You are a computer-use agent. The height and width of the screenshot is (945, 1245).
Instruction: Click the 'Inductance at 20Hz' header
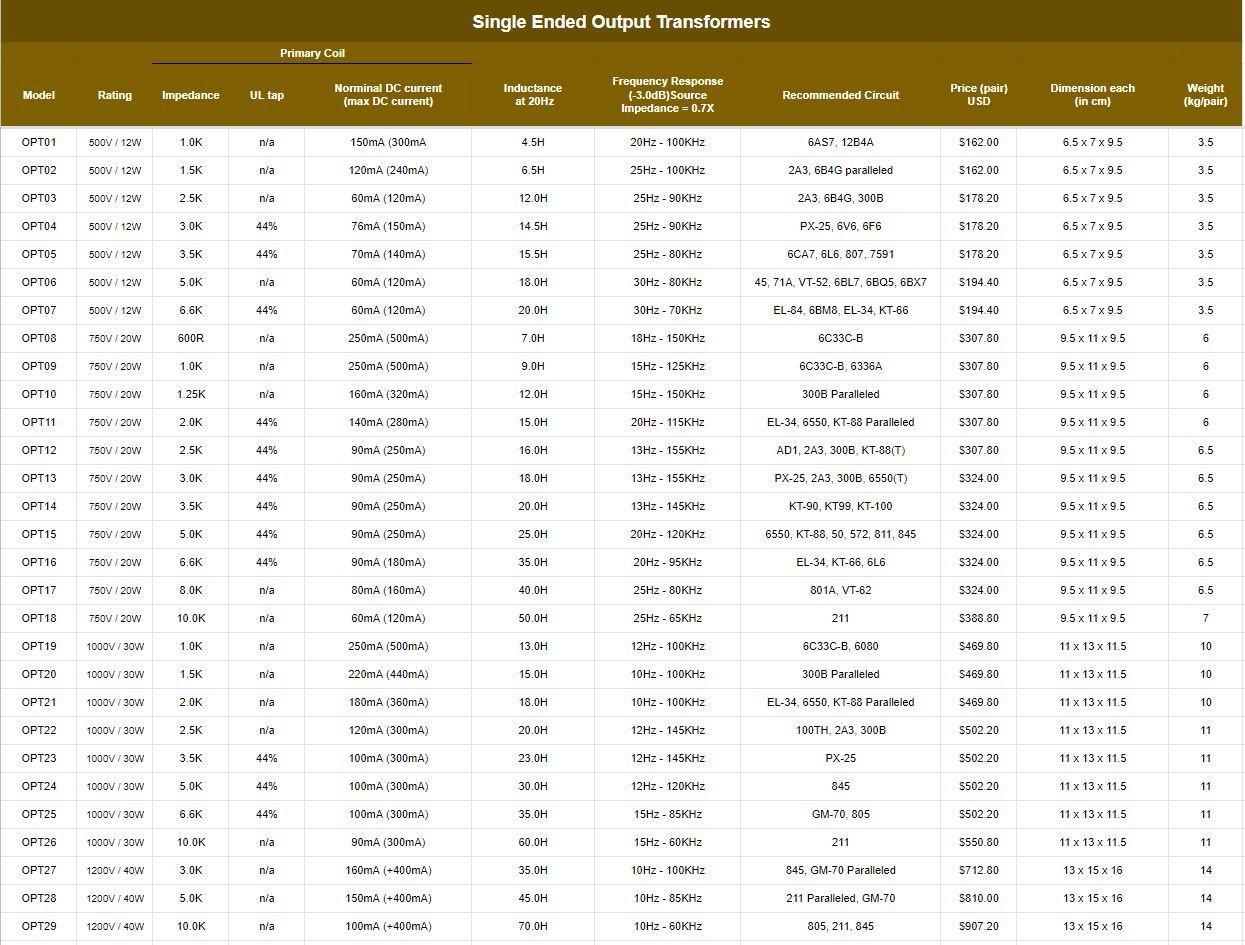pyautogui.click(x=532, y=95)
